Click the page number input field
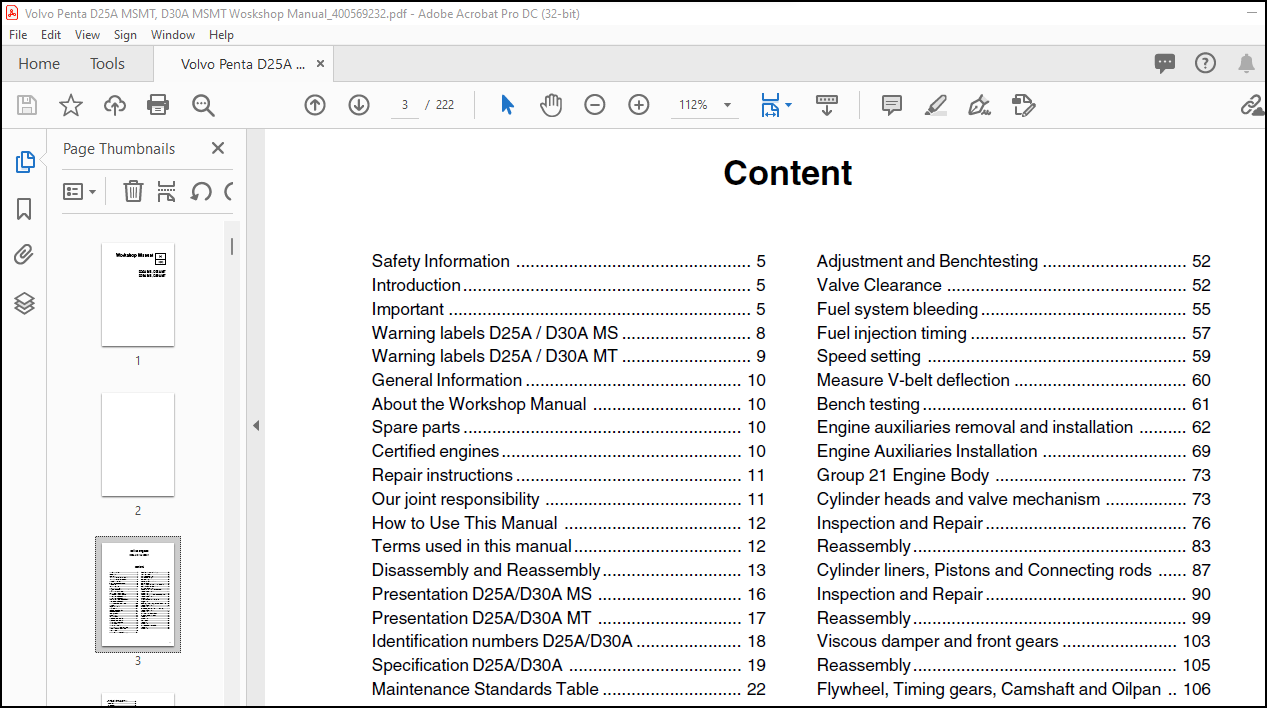The height and width of the screenshot is (708, 1267). [405, 105]
